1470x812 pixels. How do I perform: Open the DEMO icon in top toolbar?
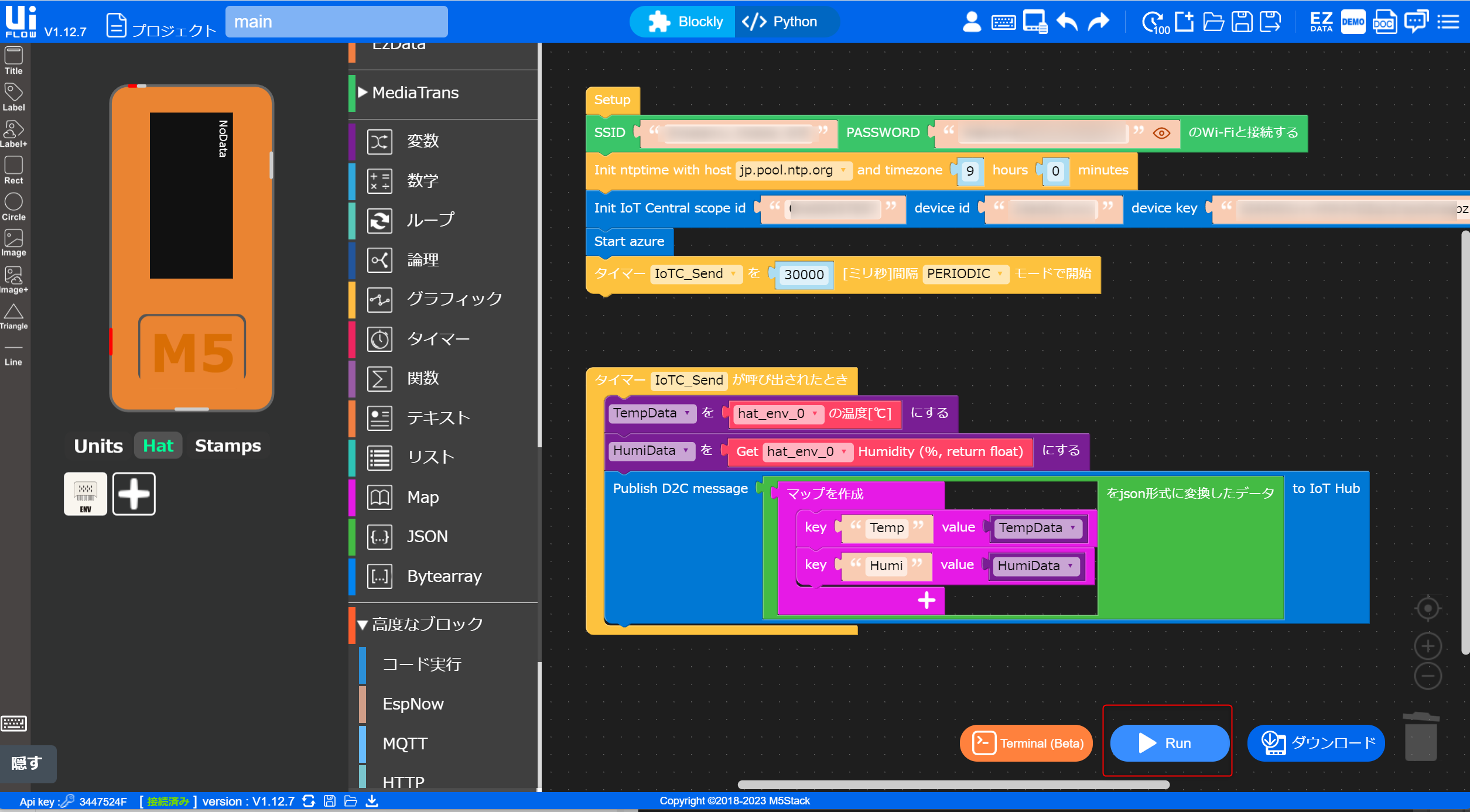[1353, 22]
